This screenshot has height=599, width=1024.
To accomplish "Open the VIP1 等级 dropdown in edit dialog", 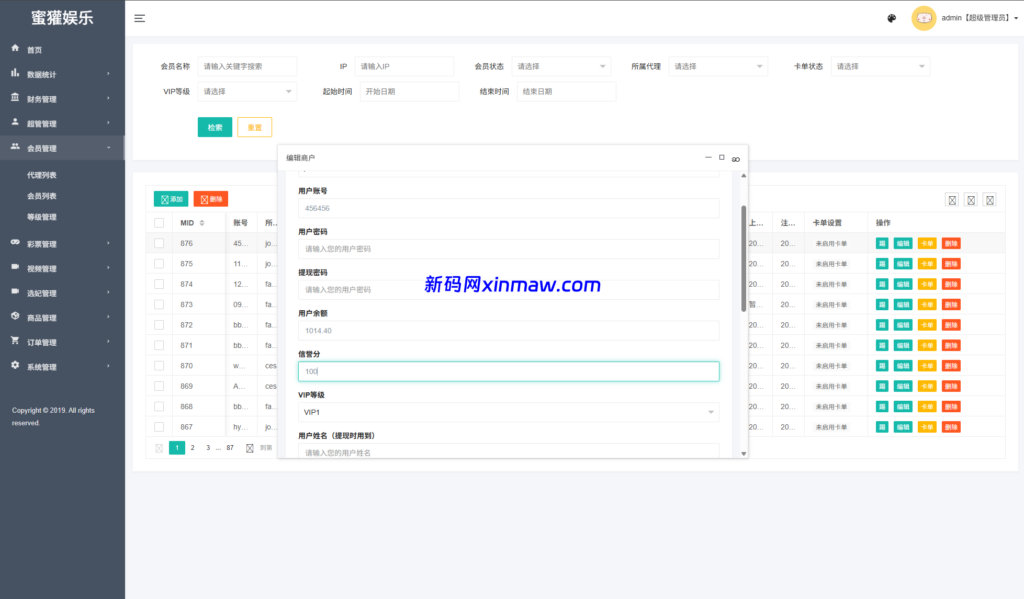I will [x=509, y=411].
